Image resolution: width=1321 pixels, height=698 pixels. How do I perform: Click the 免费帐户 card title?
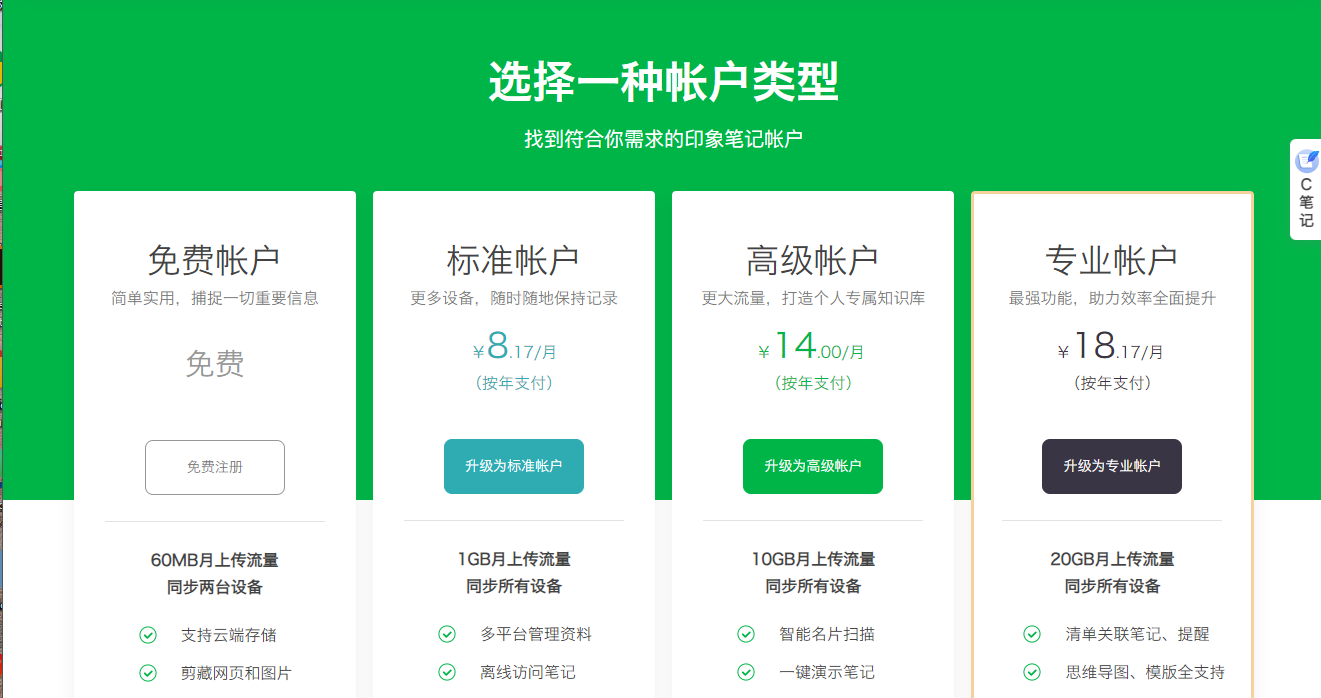tap(214, 260)
